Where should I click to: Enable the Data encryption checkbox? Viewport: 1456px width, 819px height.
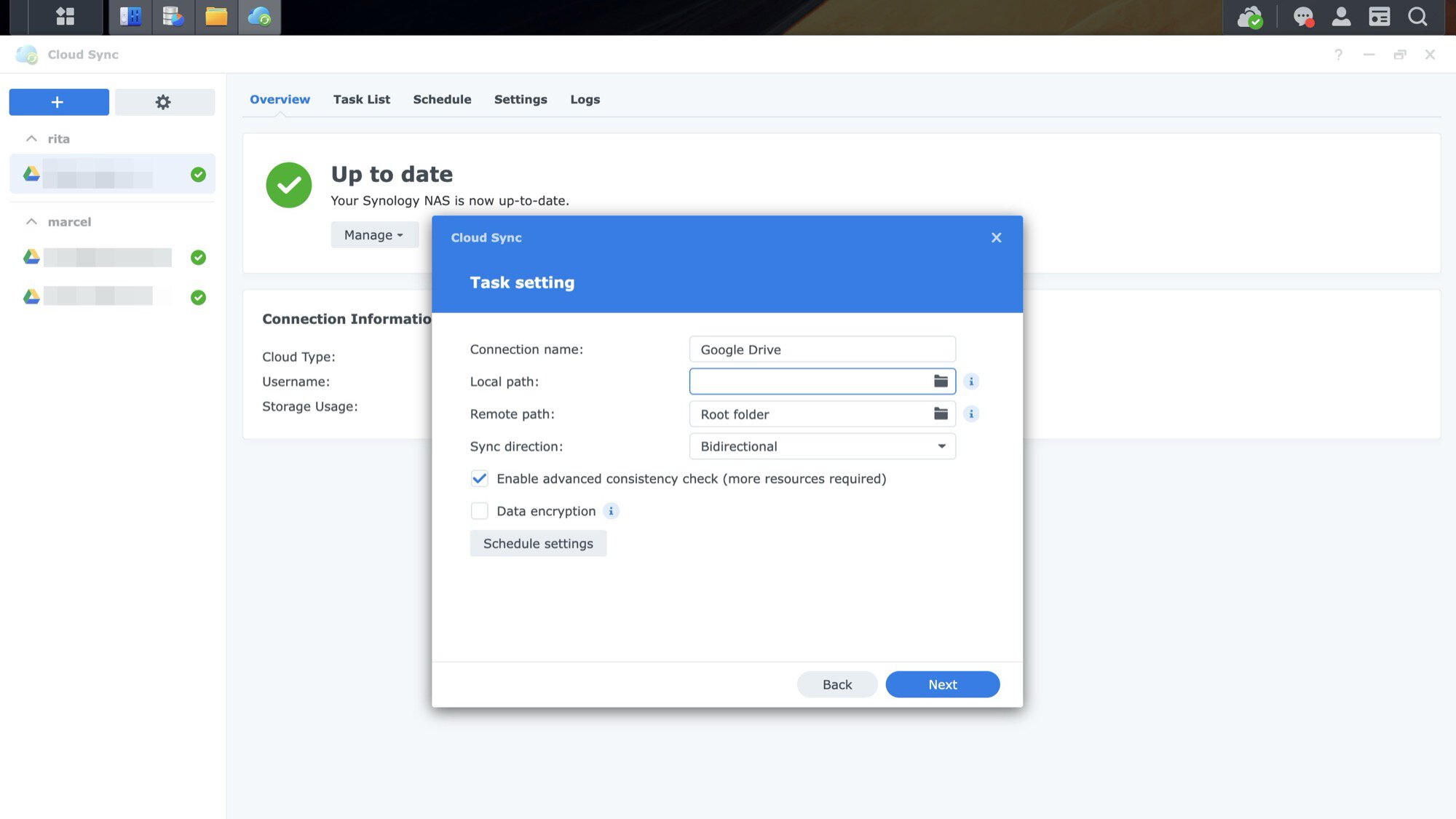[x=479, y=511]
